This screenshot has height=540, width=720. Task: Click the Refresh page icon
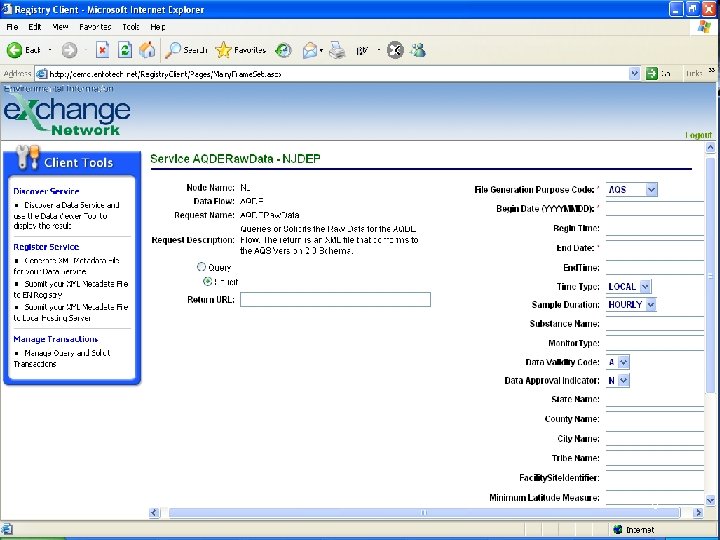(x=124, y=50)
